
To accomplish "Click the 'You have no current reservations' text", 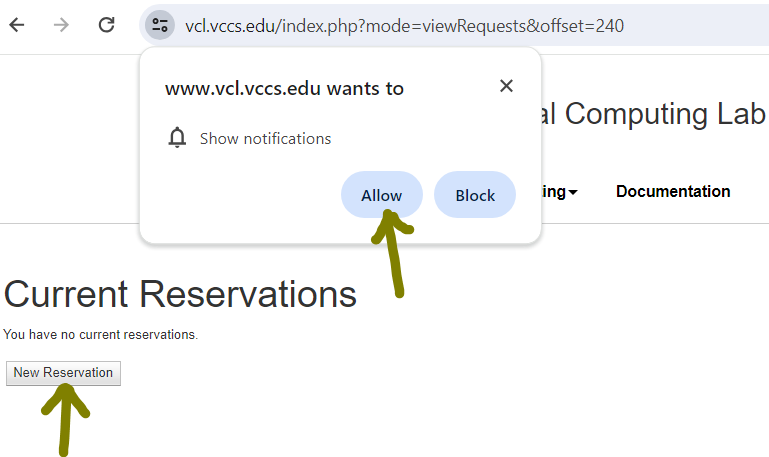I will pos(101,334).
